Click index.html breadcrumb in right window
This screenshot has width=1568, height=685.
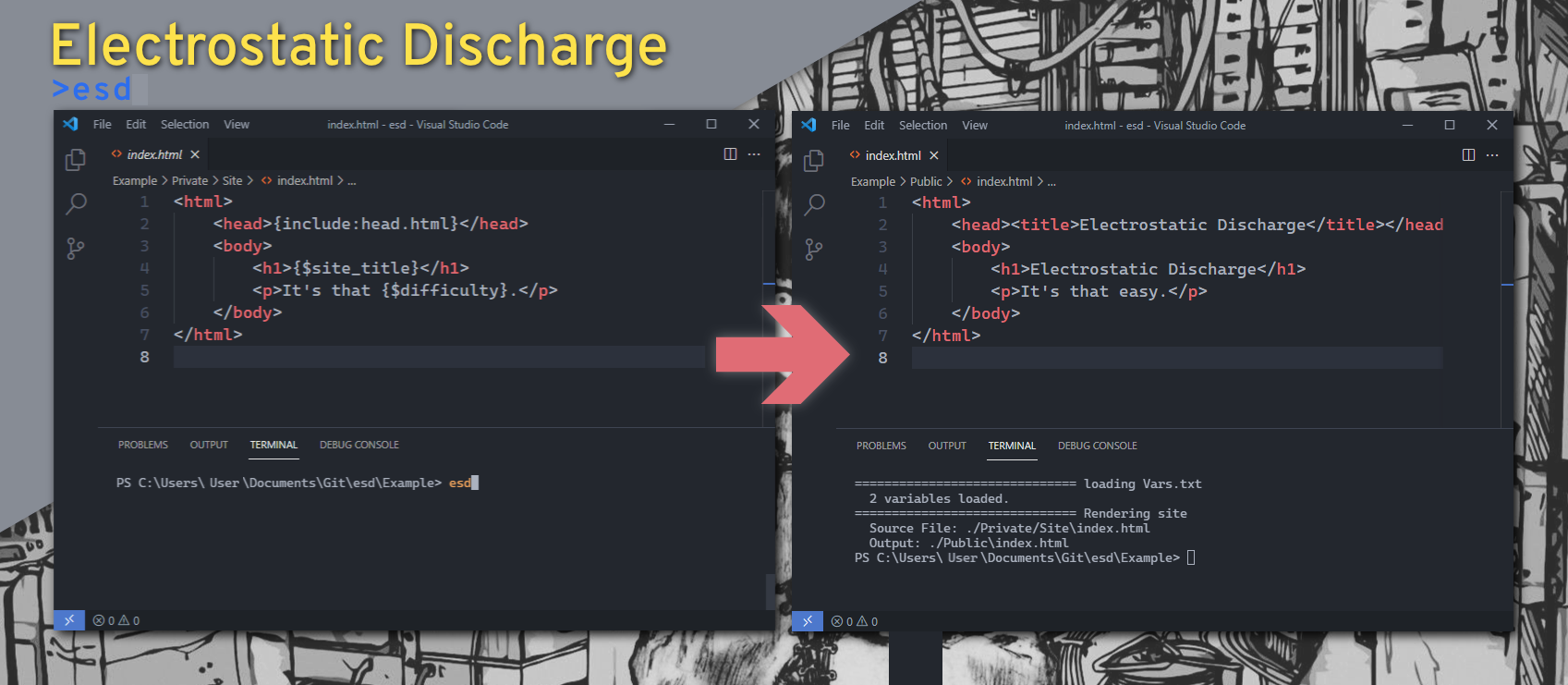(996, 181)
